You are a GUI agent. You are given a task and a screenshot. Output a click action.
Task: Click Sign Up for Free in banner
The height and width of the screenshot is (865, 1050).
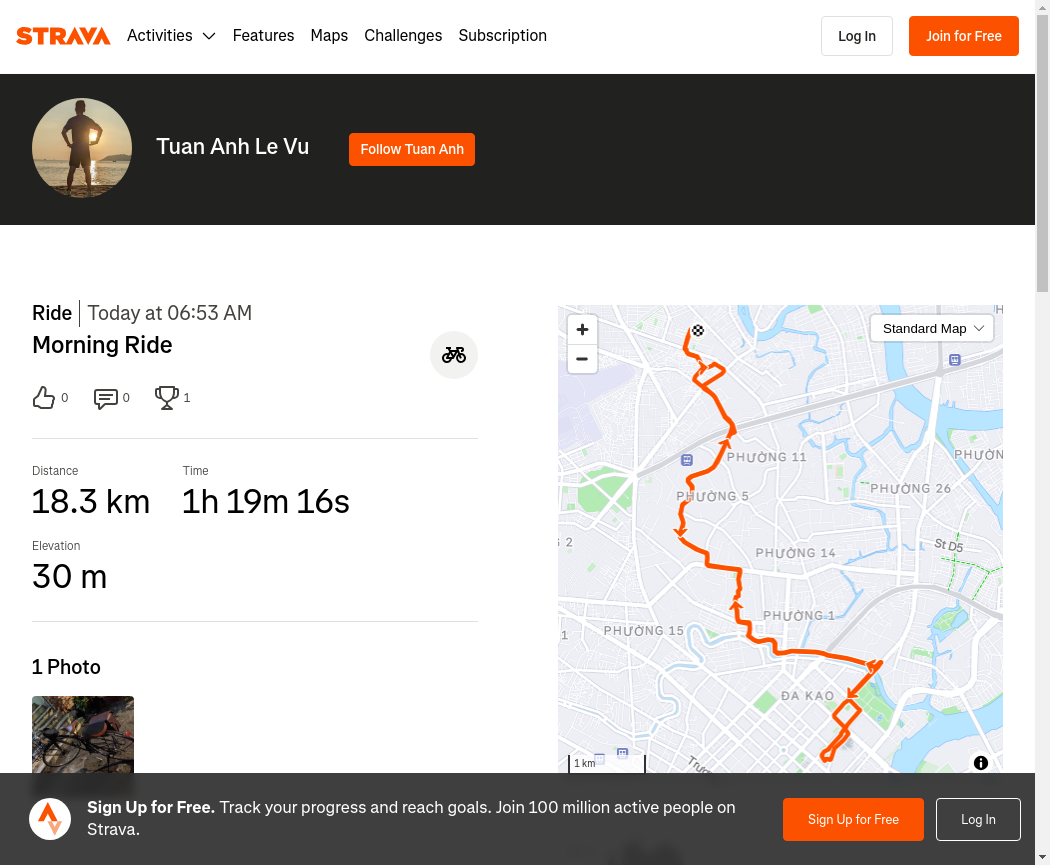(x=853, y=819)
